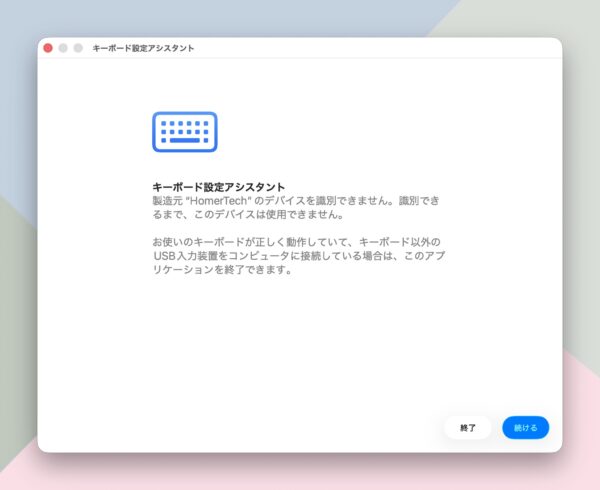Screen dimensions: 600x490
Task: Click the grayed-out minimize button
Action: point(63,48)
